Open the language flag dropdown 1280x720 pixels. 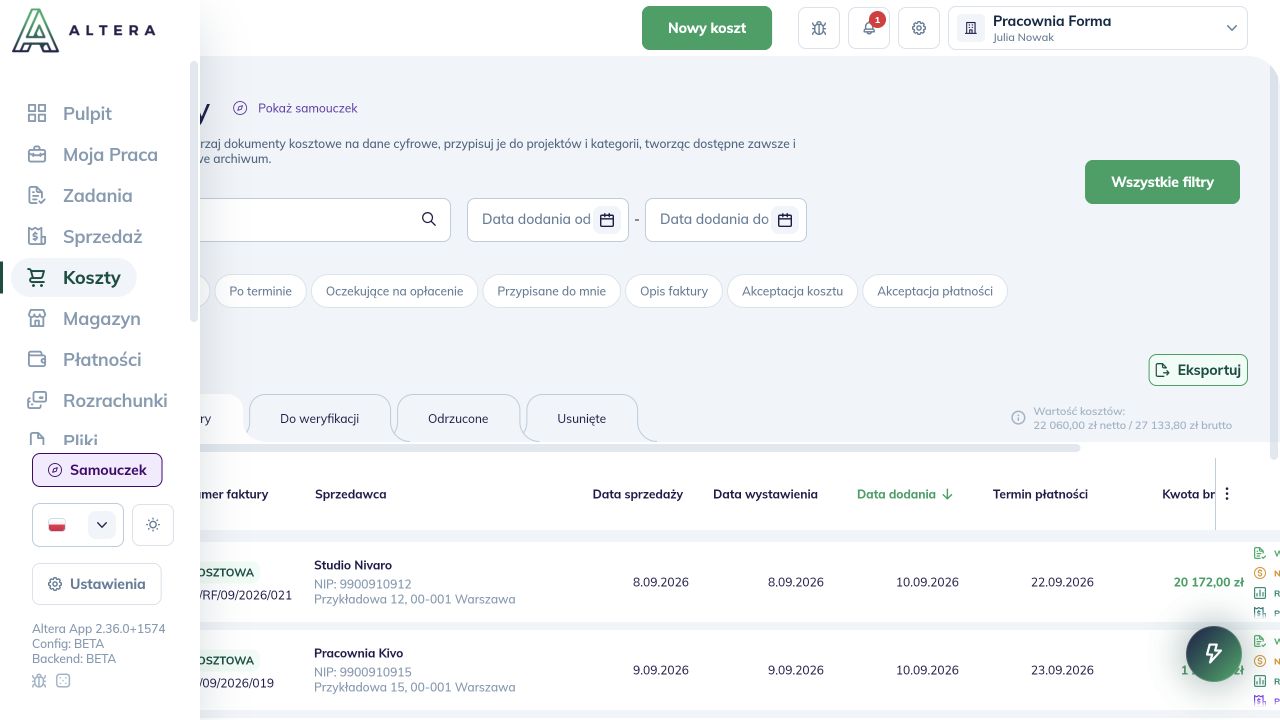tap(78, 525)
